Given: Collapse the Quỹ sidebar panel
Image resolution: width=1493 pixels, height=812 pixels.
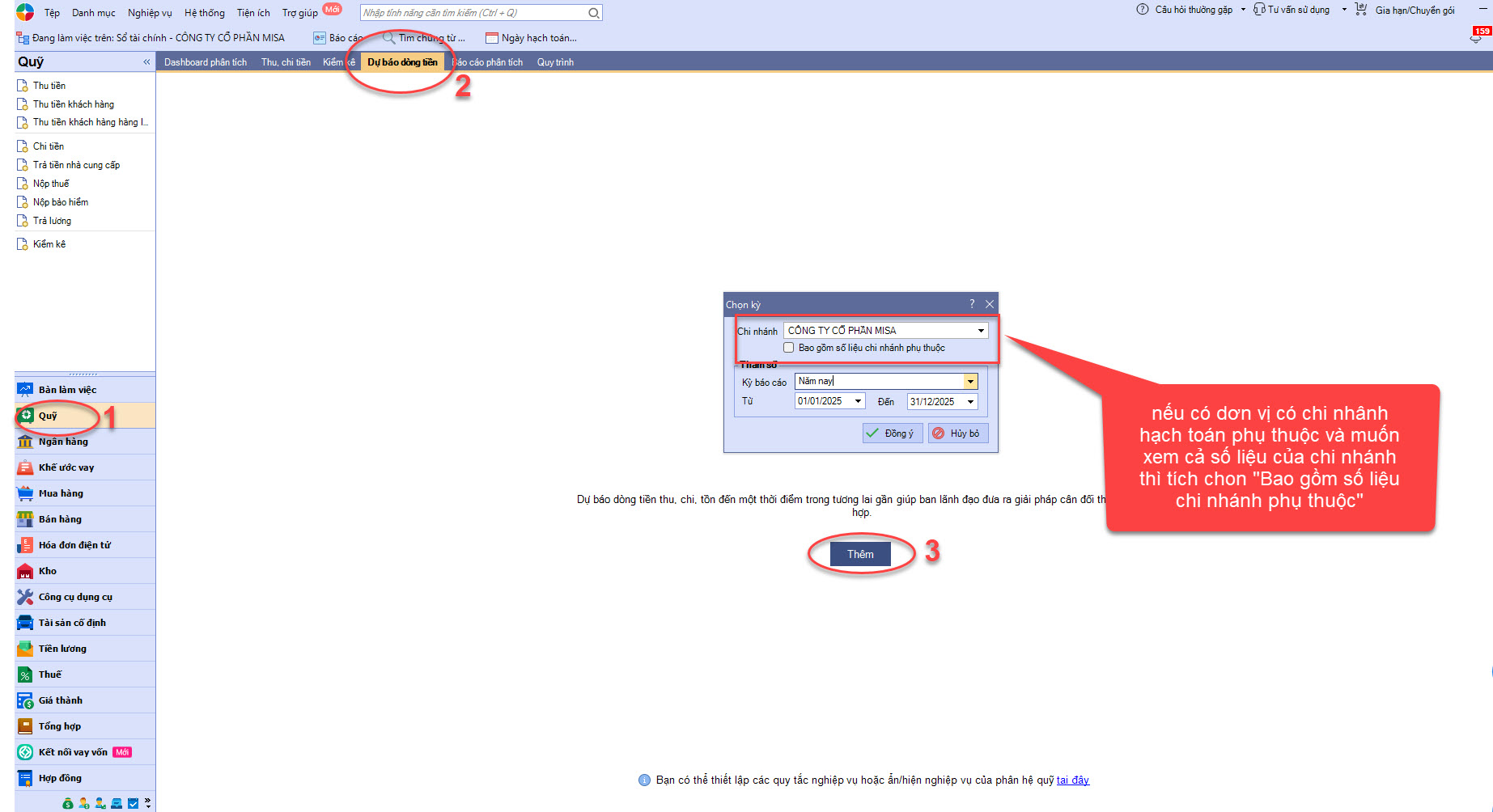Looking at the screenshot, I should pos(146,62).
